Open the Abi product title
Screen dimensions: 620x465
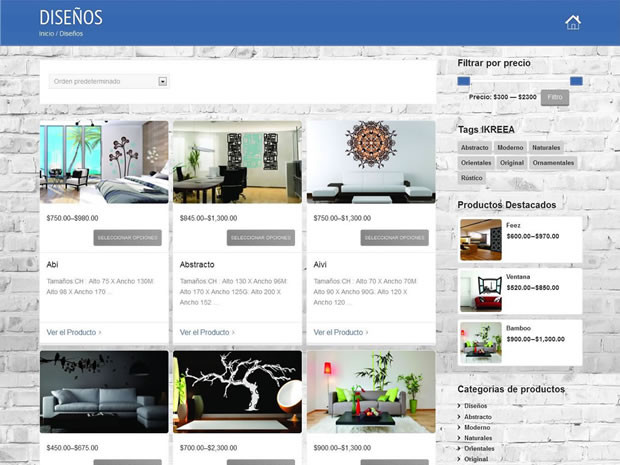click(x=52, y=265)
